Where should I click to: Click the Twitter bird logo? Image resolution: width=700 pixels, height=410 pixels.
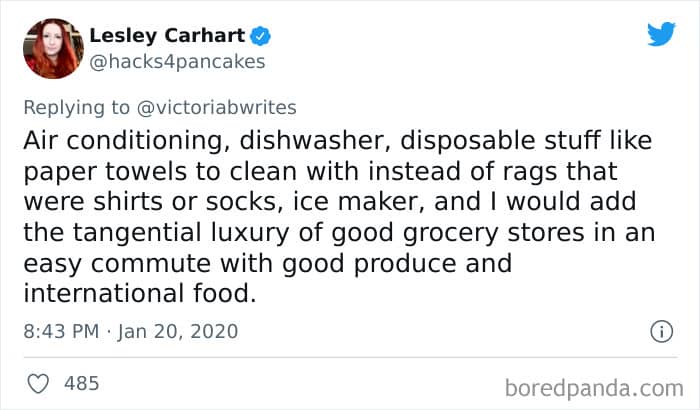tap(660, 35)
